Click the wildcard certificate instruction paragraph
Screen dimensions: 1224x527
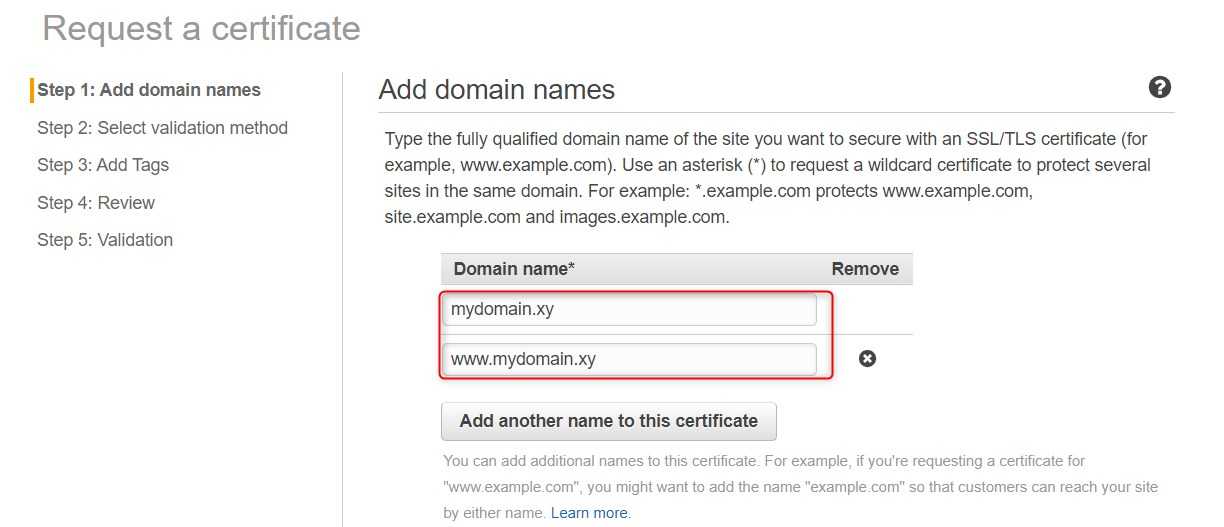[x=768, y=177]
